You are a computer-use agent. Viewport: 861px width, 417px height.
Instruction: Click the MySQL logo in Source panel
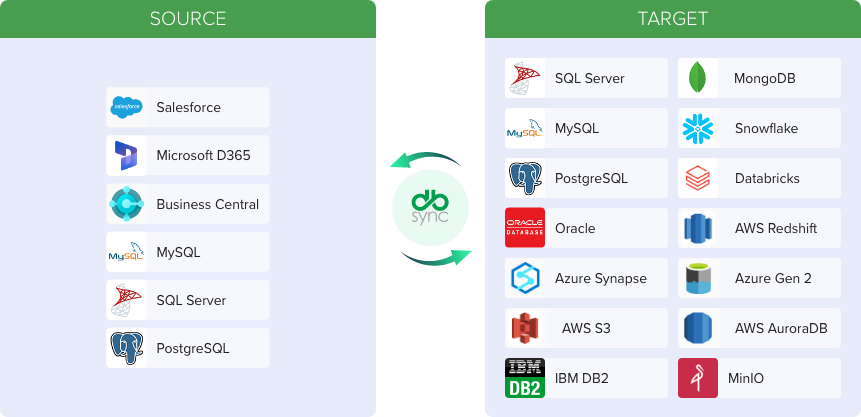click(126, 252)
